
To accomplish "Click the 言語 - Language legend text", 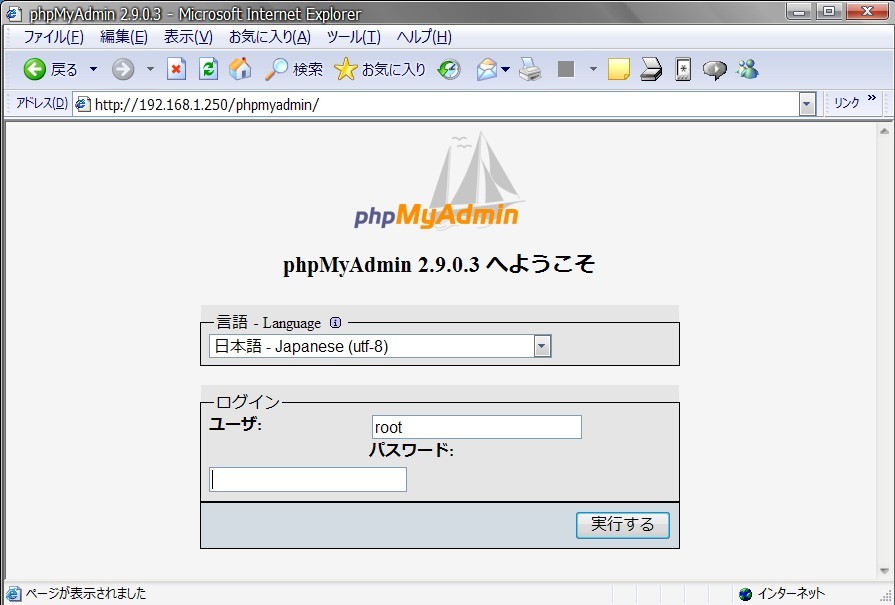I will coord(269,323).
